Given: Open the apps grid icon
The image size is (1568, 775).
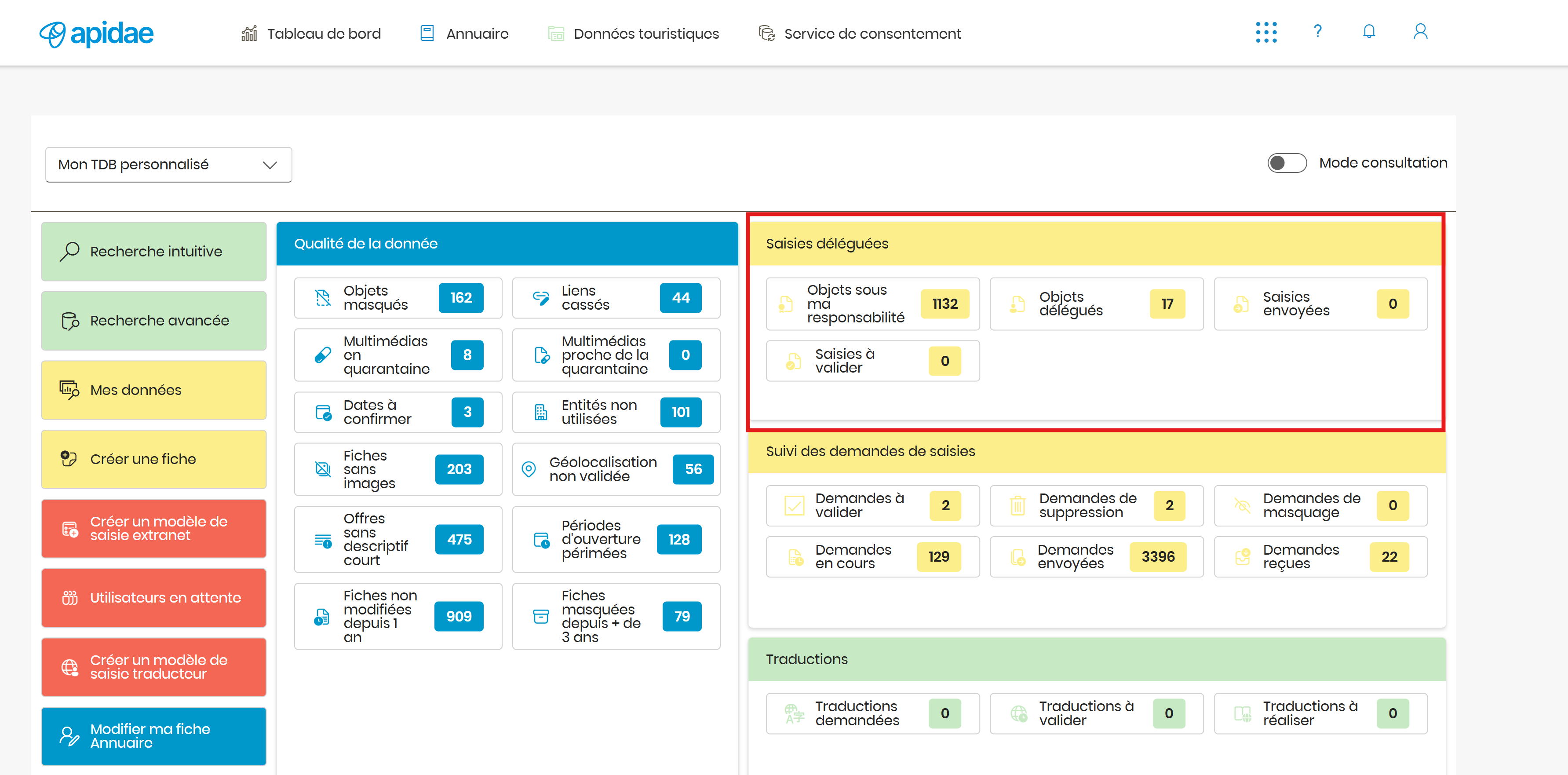Looking at the screenshot, I should (x=1266, y=32).
